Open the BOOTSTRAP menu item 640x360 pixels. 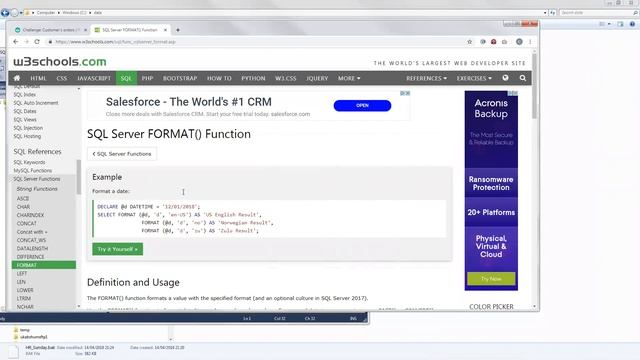tap(180, 78)
